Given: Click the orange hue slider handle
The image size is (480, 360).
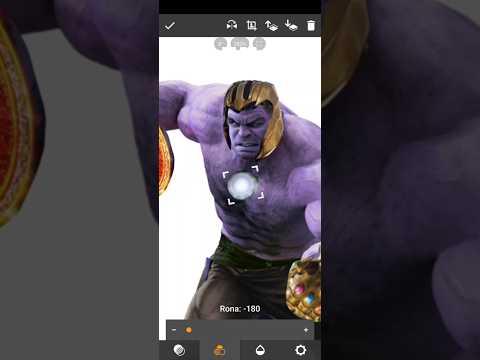Looking at the screenshot, I should [x=189, y=330].
